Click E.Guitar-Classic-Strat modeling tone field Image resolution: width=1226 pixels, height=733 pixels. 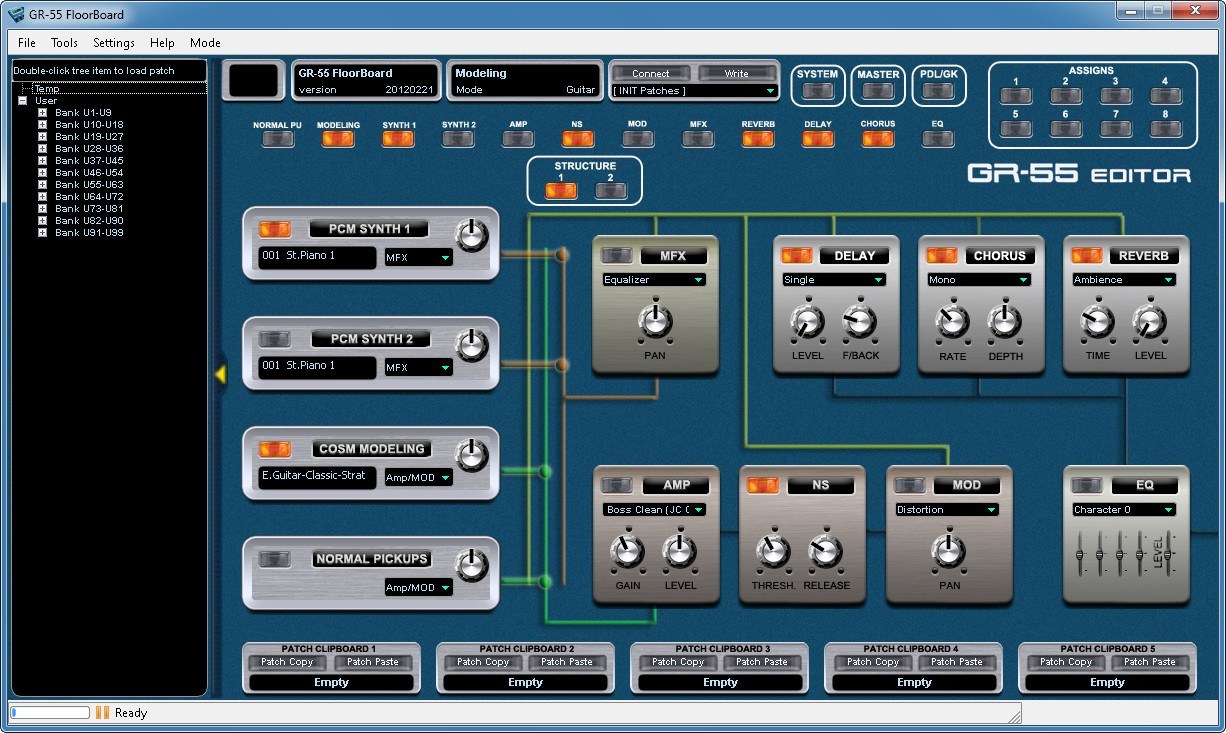pyautogui.click(x=318, y=476)
